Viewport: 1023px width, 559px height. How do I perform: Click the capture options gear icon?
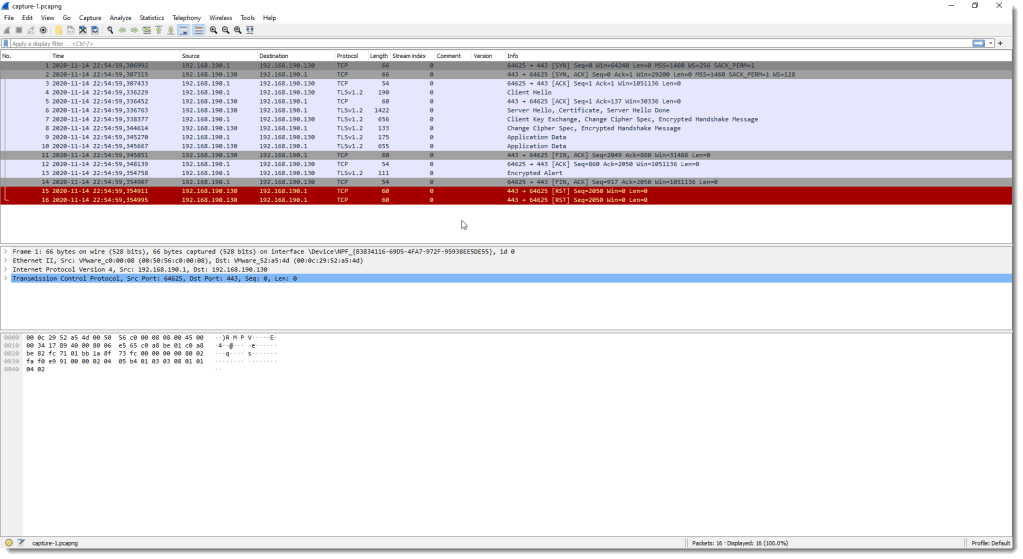click(x=43, y=30)
